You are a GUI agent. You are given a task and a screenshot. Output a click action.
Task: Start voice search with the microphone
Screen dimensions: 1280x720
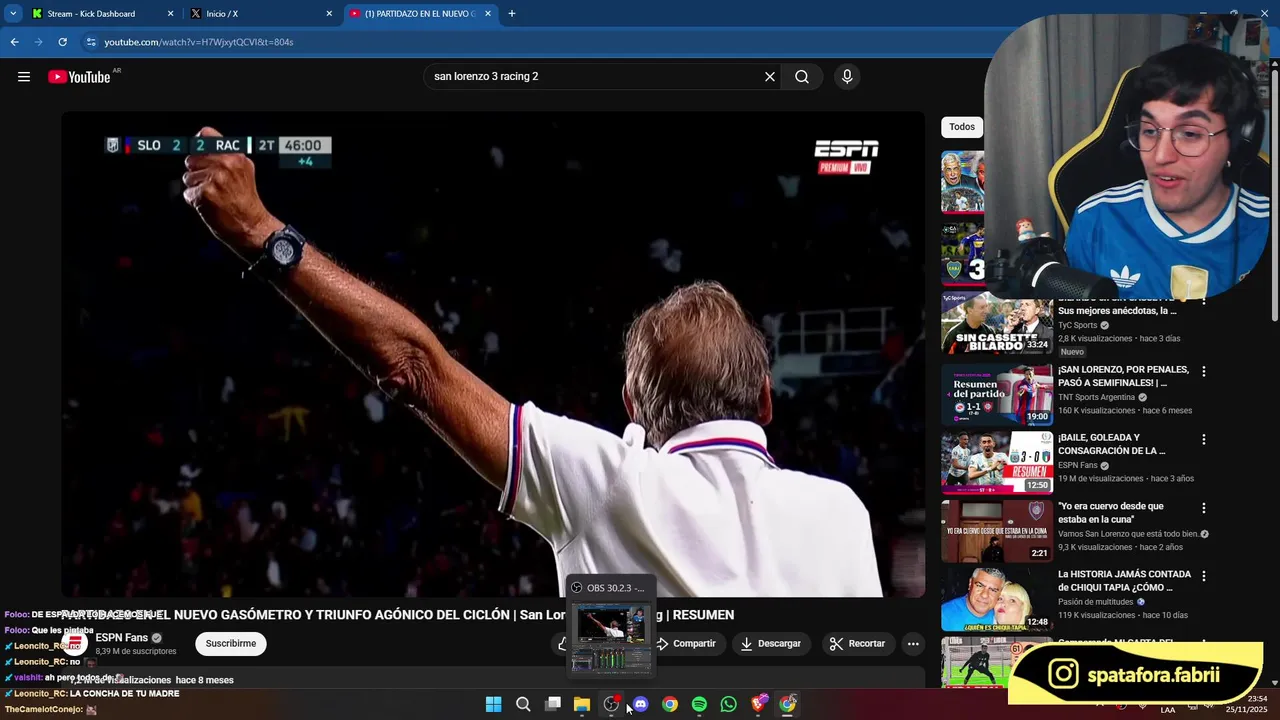click(847, 77)
